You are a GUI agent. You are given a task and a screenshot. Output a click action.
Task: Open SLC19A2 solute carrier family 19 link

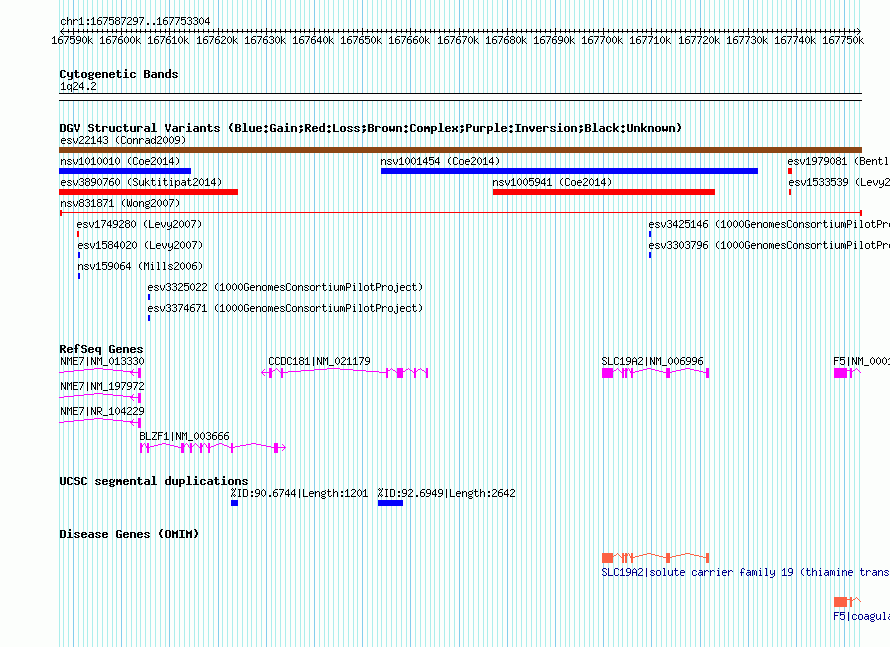[745, 572]
